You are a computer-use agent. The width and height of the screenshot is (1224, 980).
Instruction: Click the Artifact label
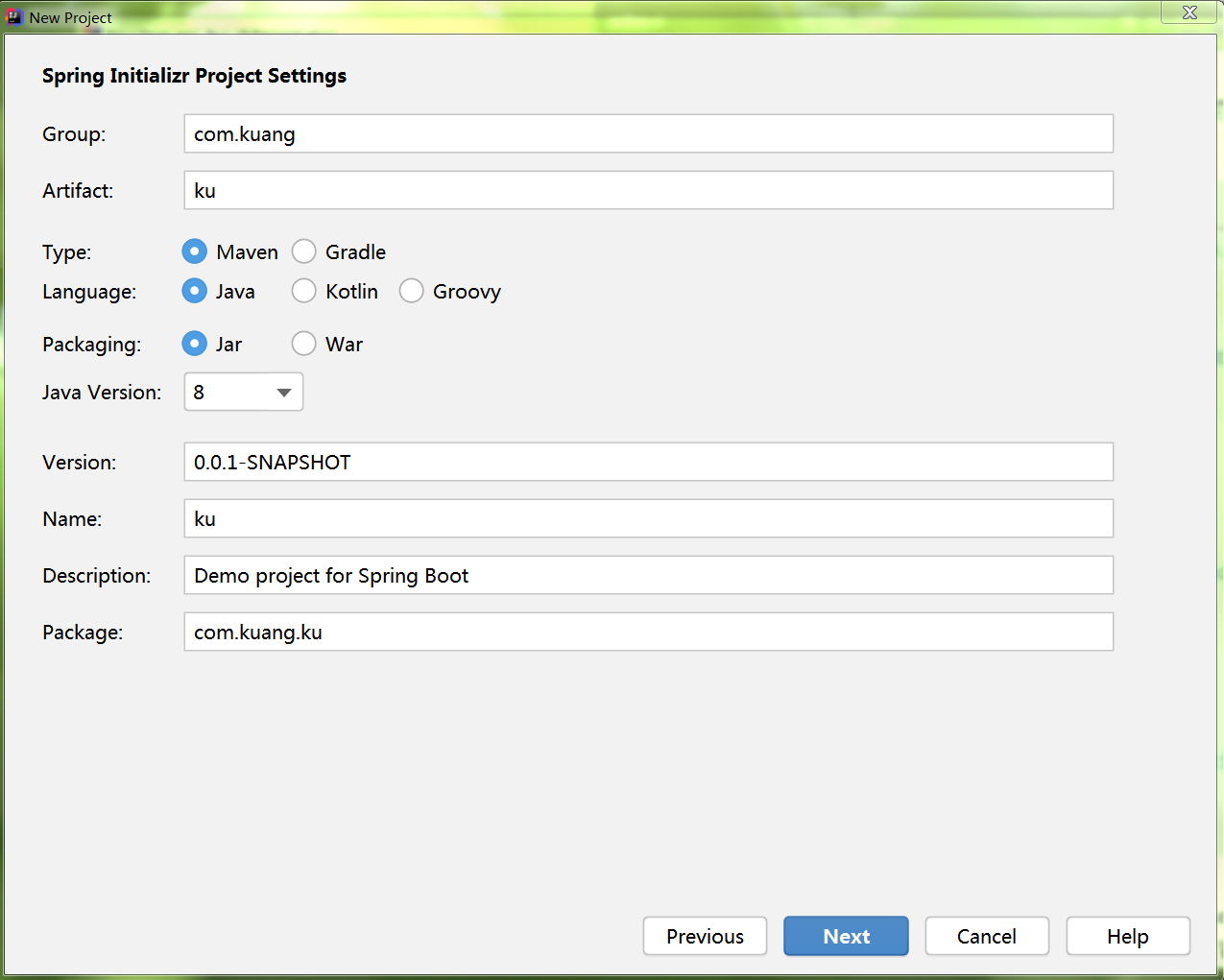click(x=78, y=191)
